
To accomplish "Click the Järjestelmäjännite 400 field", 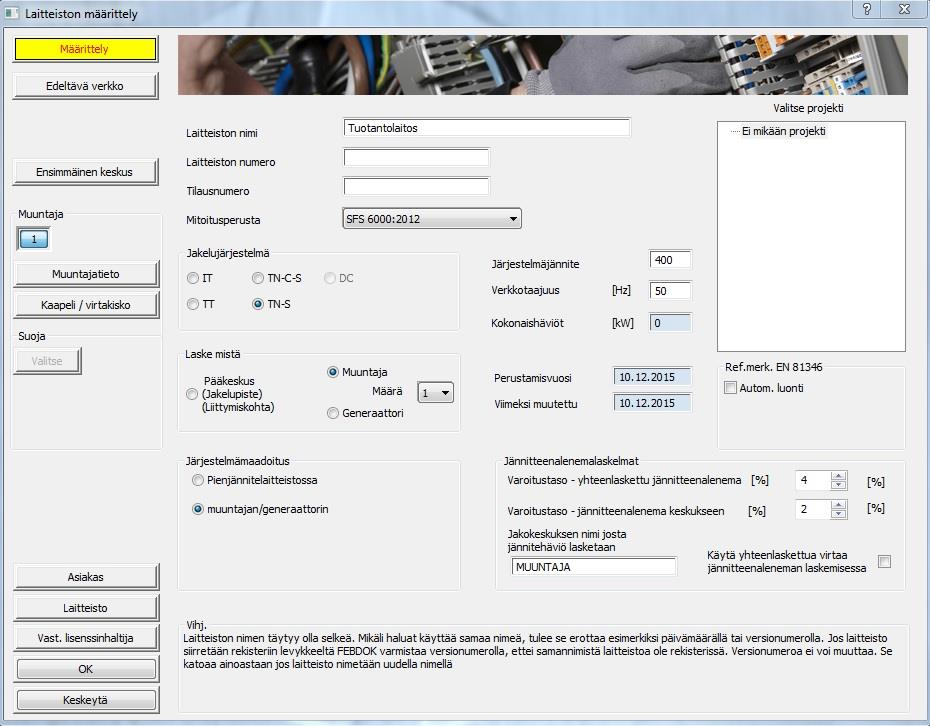I will click(671, 260).
